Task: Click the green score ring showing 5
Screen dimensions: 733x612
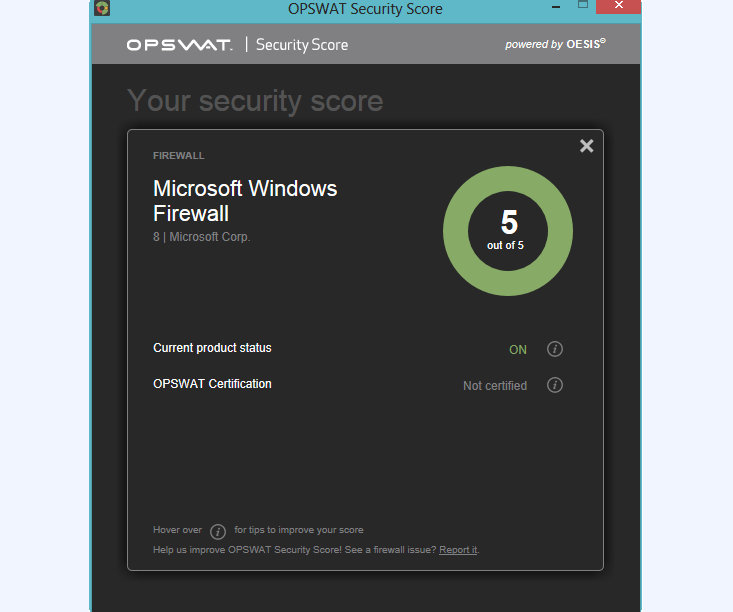Action: [508, 231]
